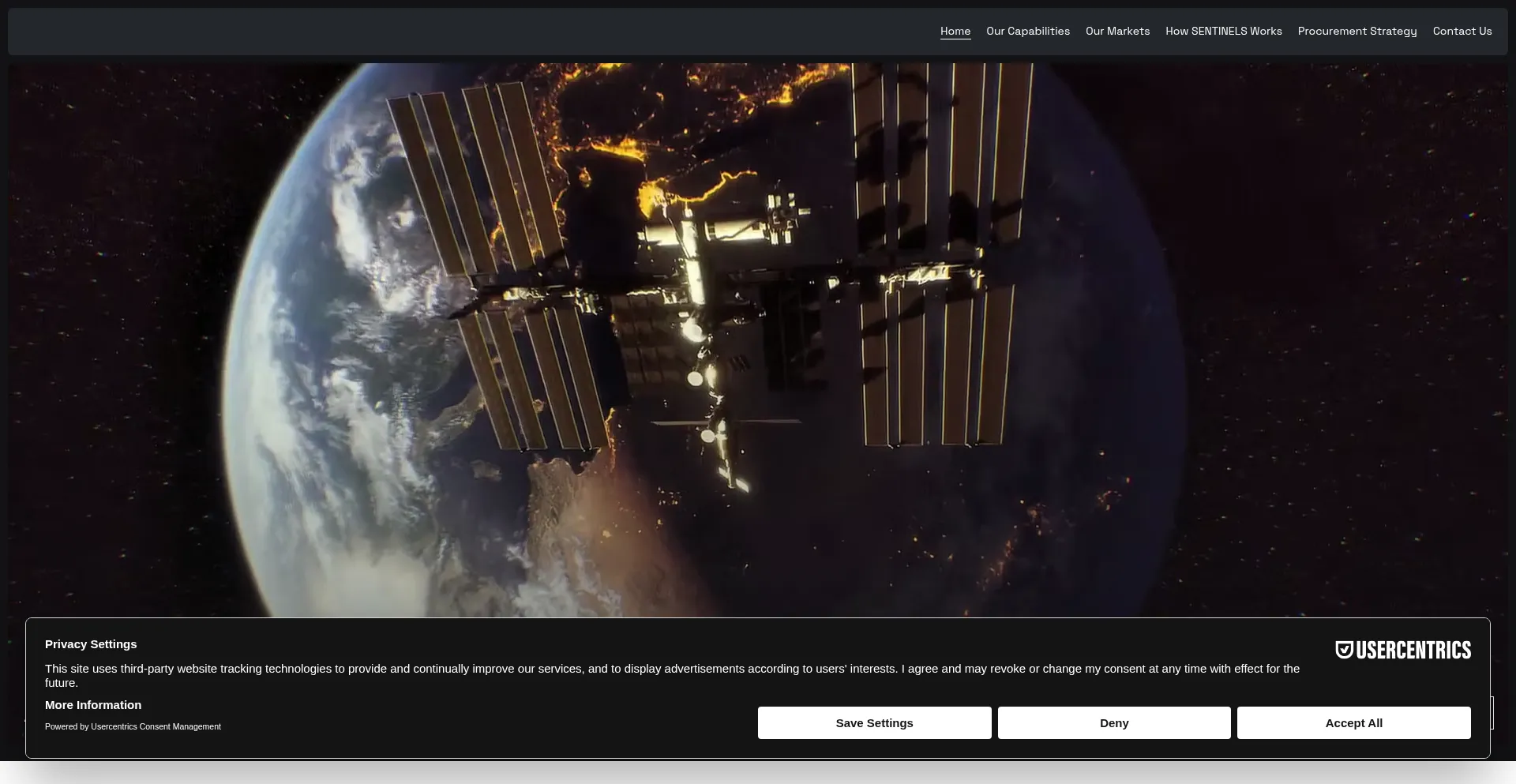Viewport: 1516px width, 784px height.
Task: Open the More Information link
Action: (x=93, y=705)
